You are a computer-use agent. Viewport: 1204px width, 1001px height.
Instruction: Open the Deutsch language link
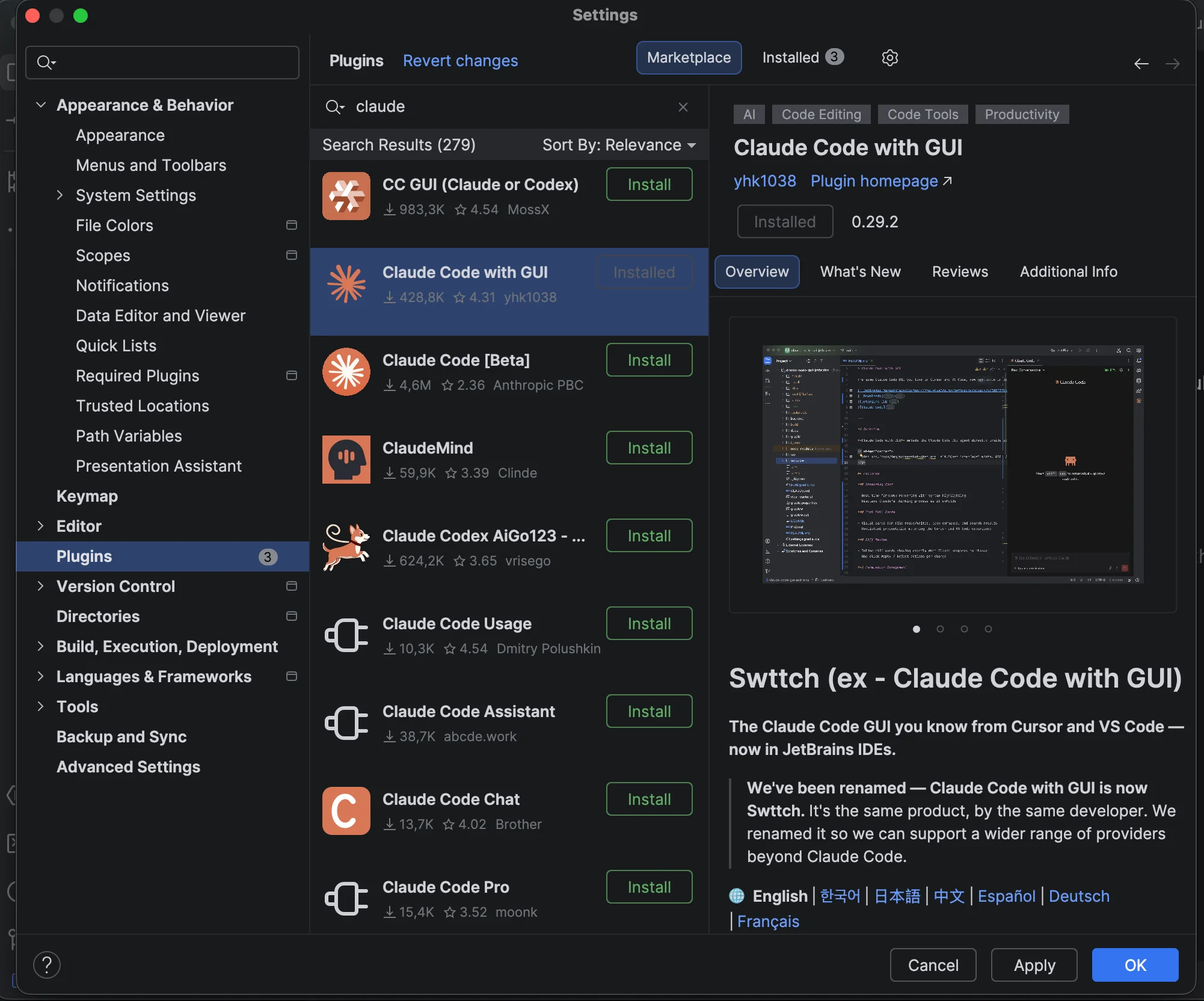pyautogui.click(x=1080, y=896)
